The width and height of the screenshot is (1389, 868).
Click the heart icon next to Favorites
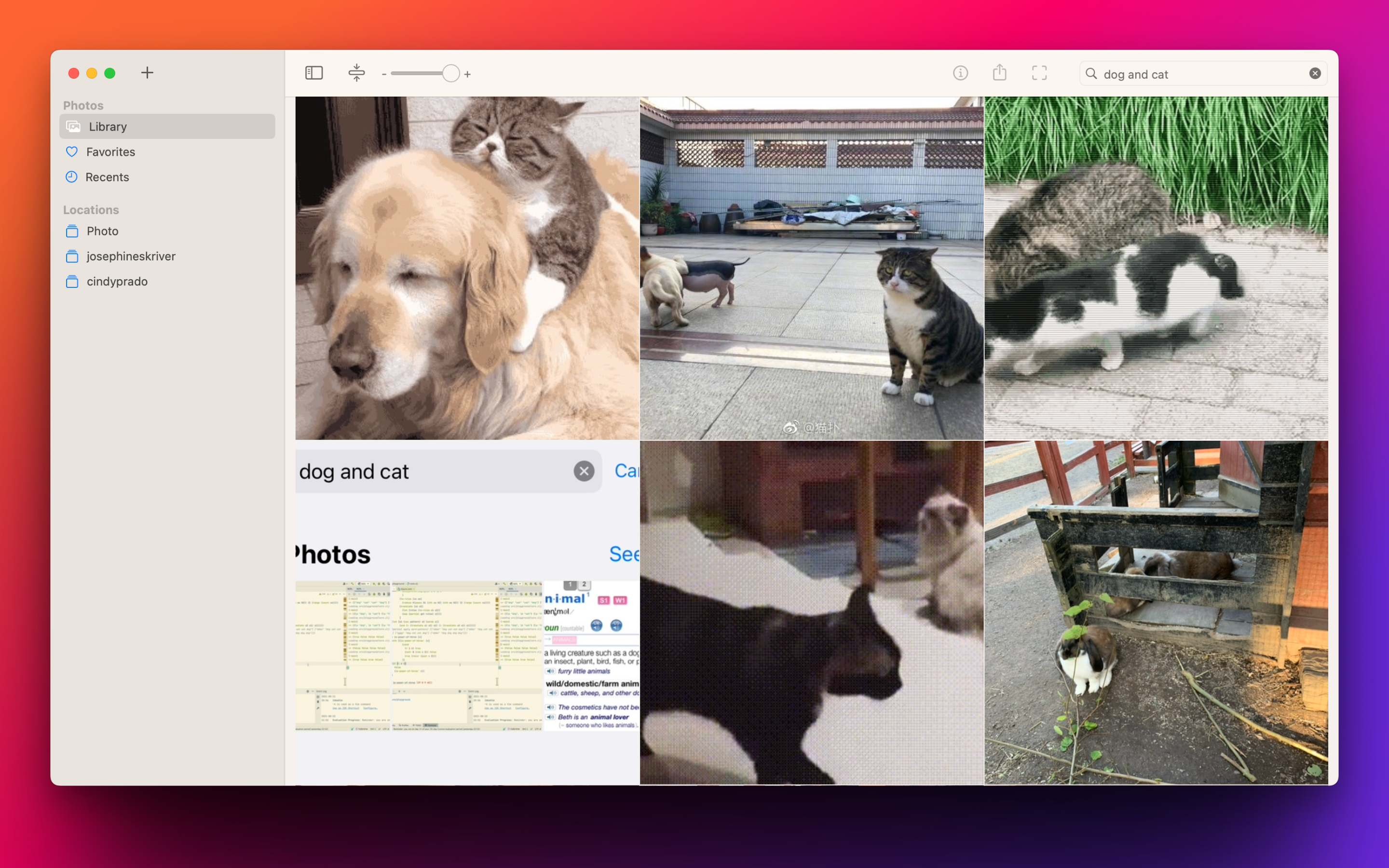[x=71, y=151]
